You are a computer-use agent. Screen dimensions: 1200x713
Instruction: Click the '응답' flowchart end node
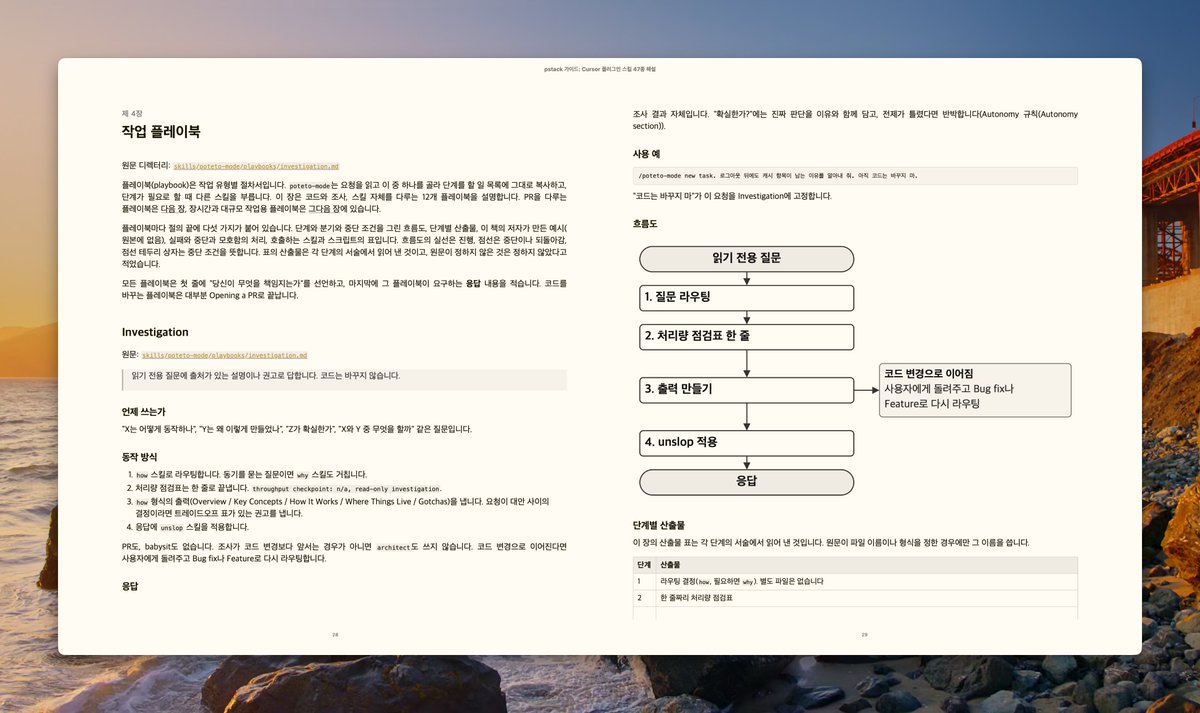(746, 482)
